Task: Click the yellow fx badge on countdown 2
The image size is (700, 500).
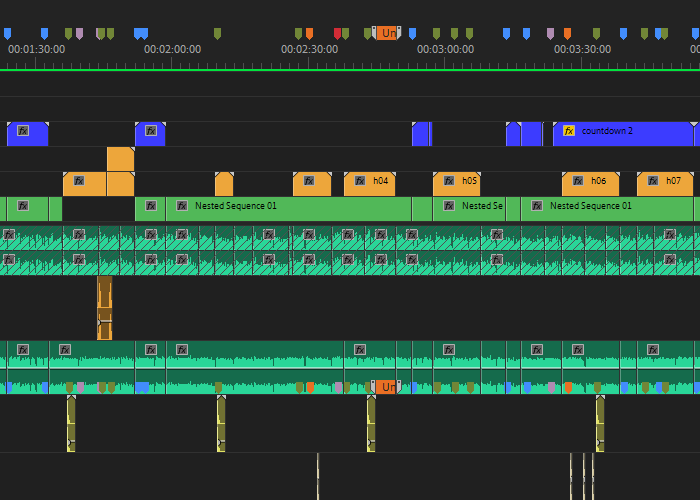Action: pyautogui.click(x=568, y=131)
